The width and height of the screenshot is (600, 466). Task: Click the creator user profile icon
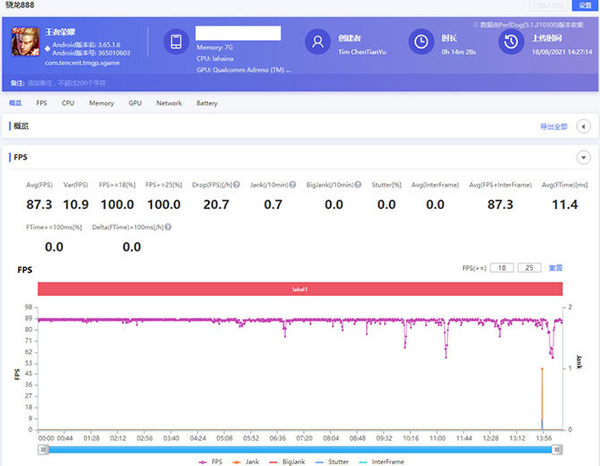click(317, 42)
